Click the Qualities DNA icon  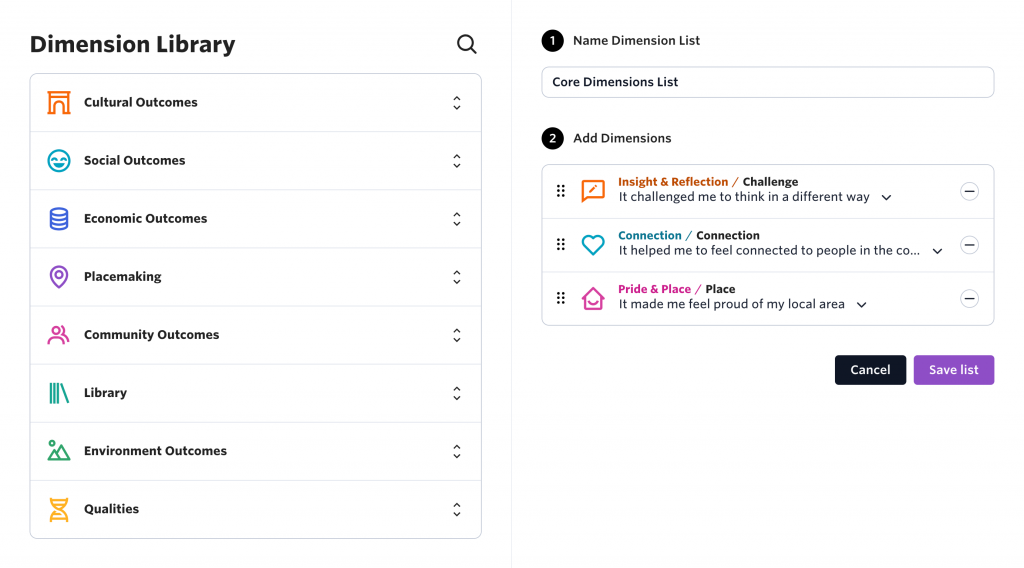[59, 509]
